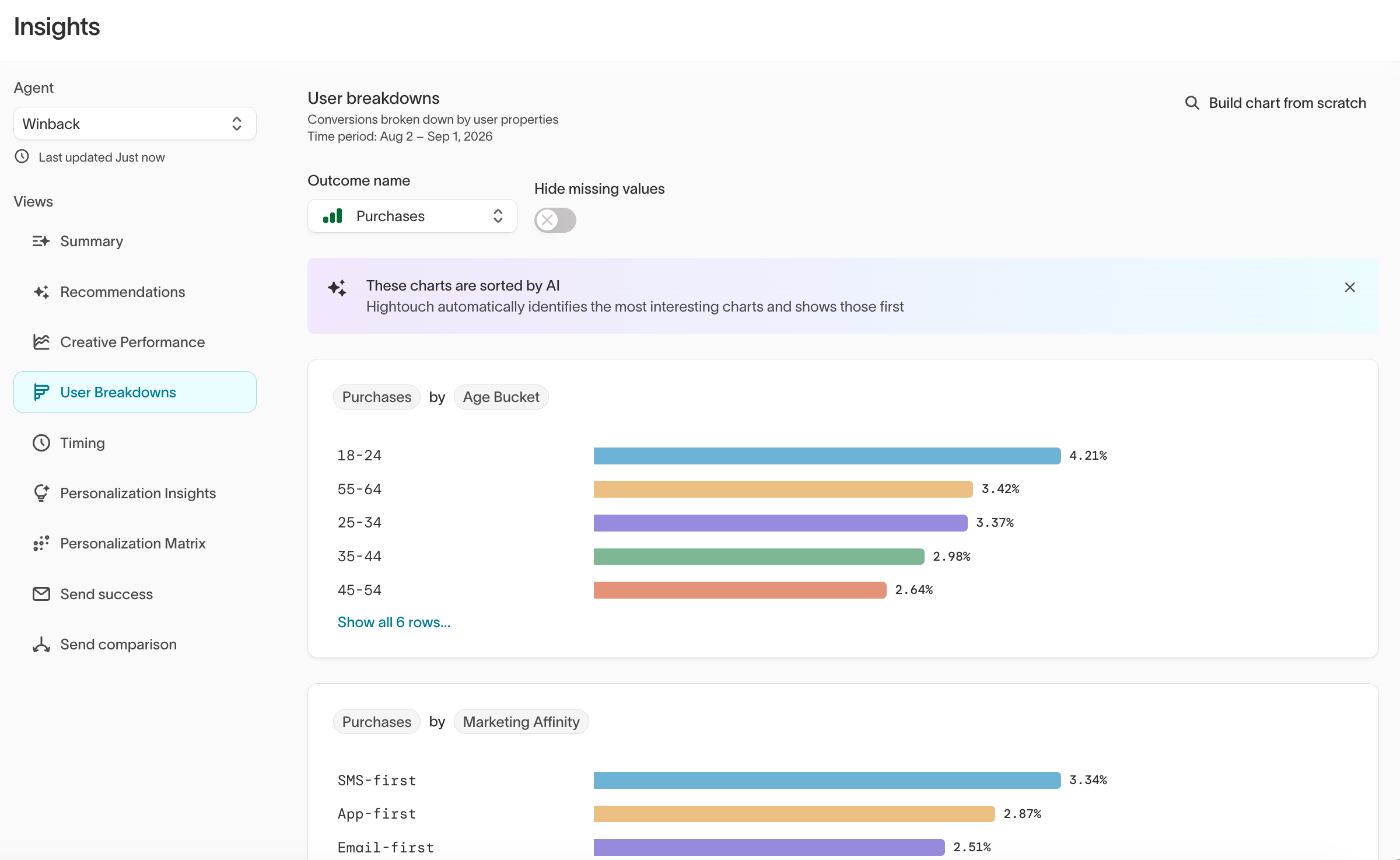Screen dimensions: 1400x860
Task: Click the purple 25-34 bar
Action: pyautogui.click(x=780, y=523)
